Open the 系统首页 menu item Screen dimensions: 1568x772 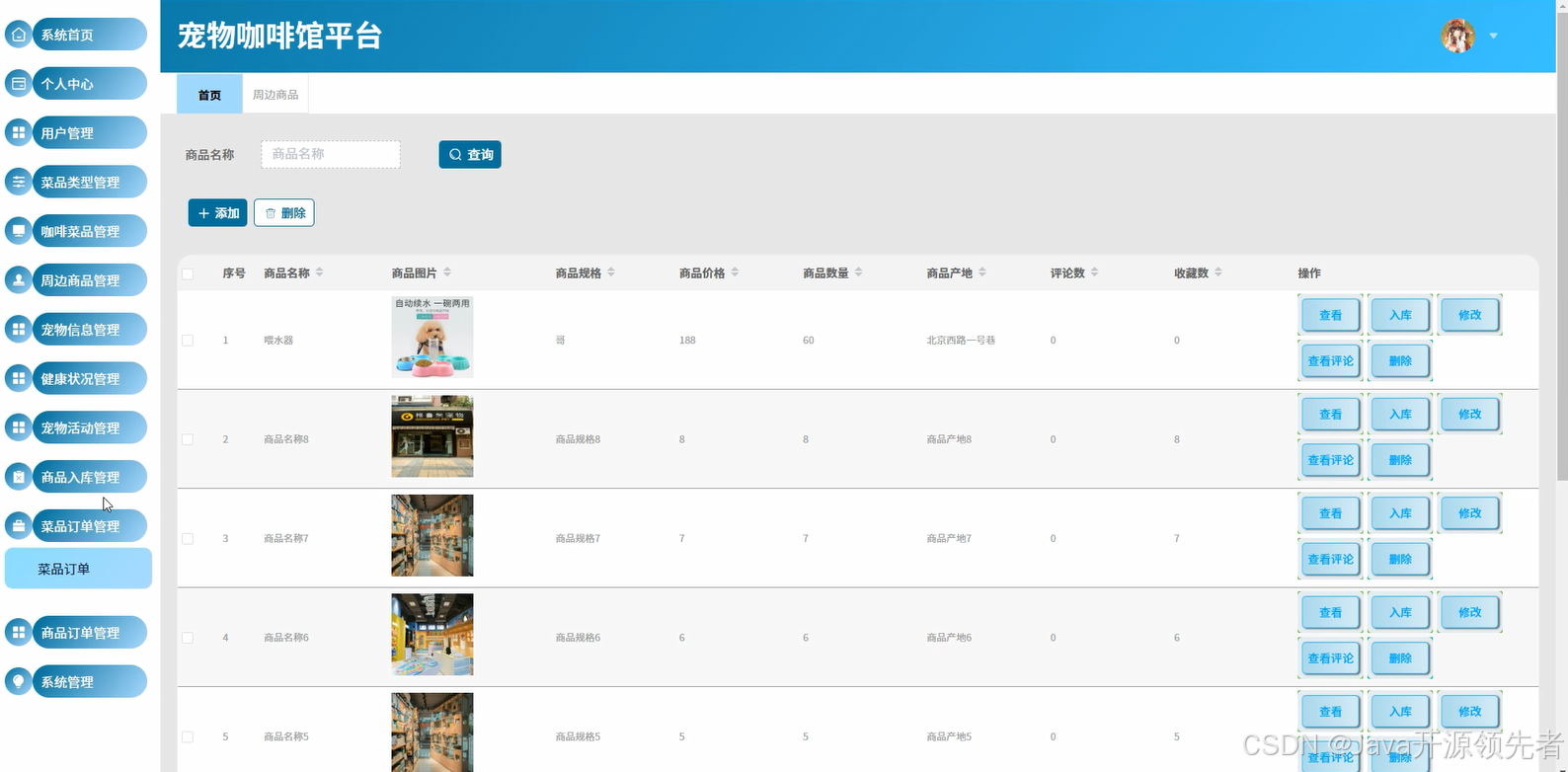click(90, 35)
